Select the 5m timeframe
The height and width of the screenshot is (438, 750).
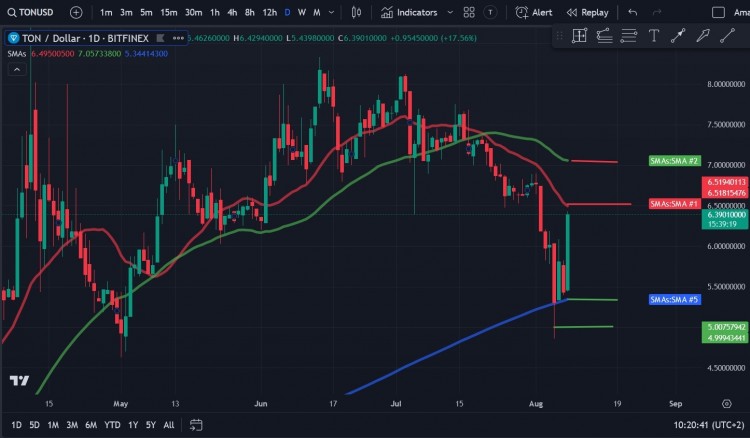click(x=146, y=12)
